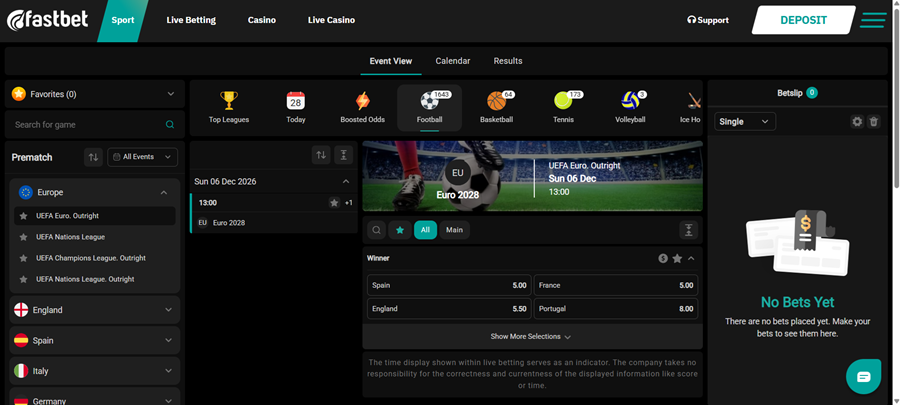Click the search magnifier in game search
The width and height of the screenshot is (900, 405).
click(170, 124)
